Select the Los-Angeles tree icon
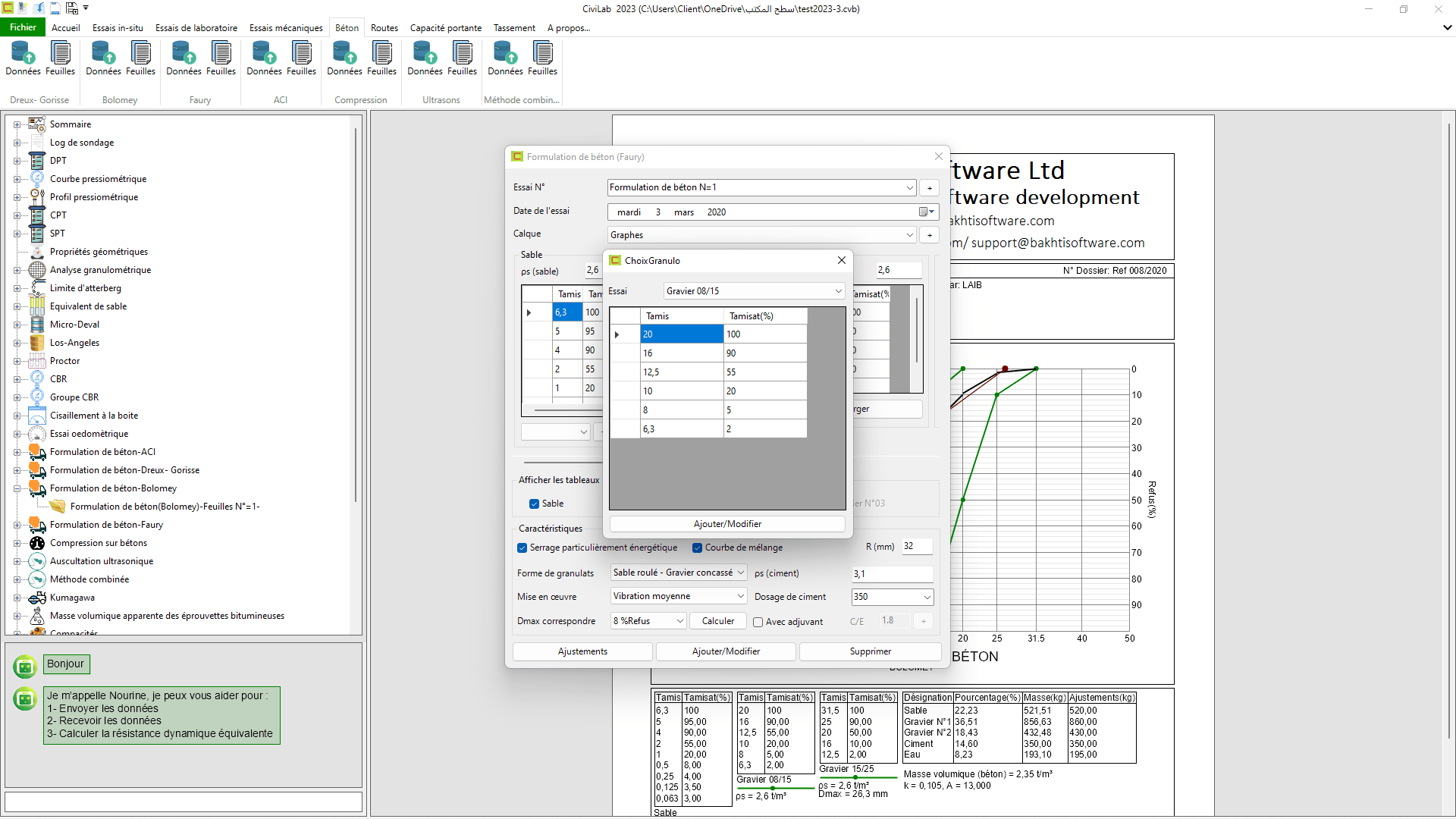1456x819 pixels. pyautogui.click(x=37, y=343)
